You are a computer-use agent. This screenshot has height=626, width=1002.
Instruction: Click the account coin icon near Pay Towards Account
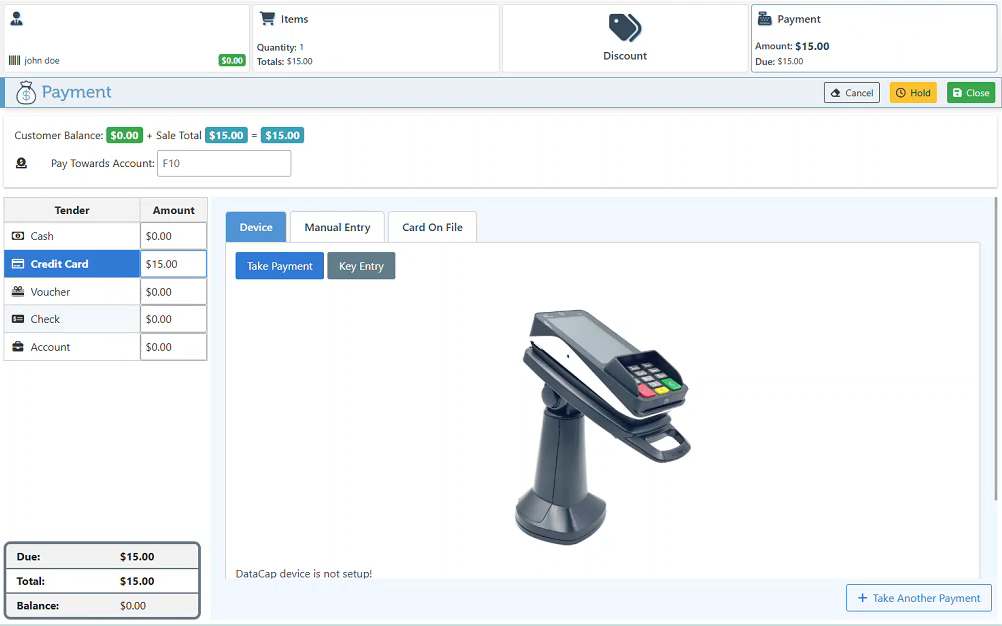[21, 164]
